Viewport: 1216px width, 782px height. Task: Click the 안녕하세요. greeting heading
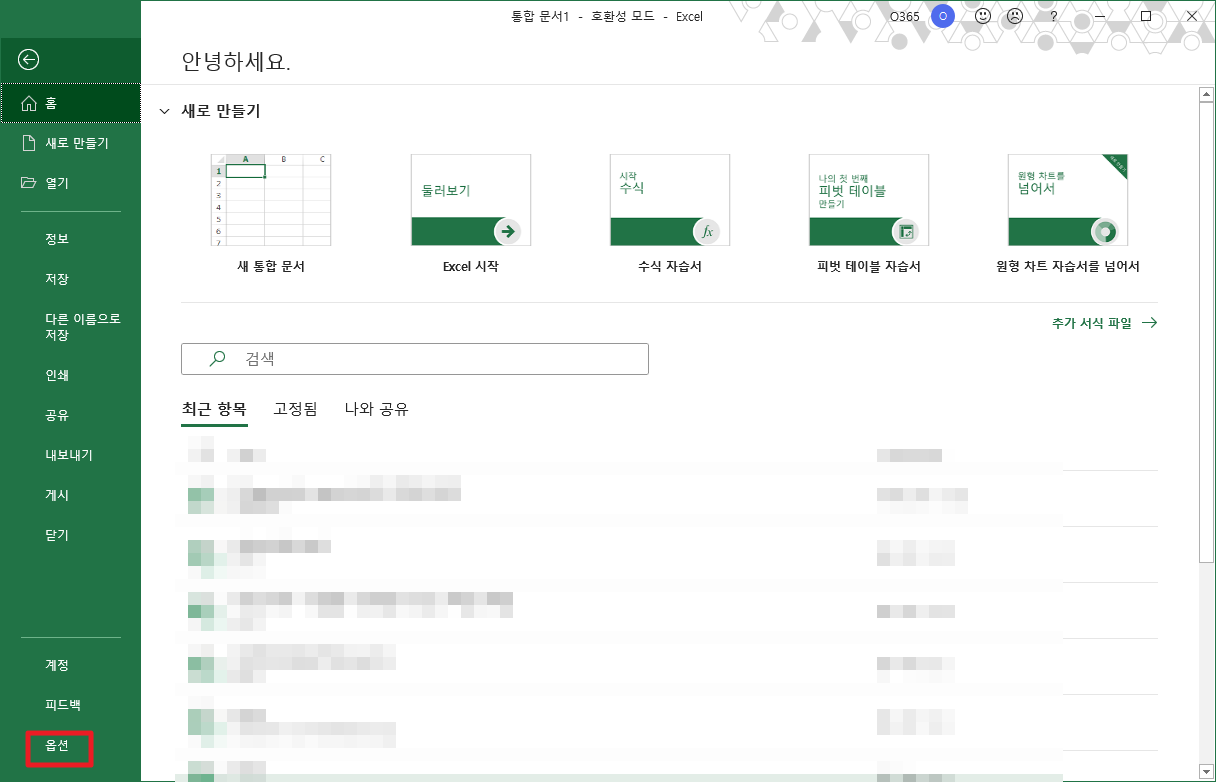[236, 62]
